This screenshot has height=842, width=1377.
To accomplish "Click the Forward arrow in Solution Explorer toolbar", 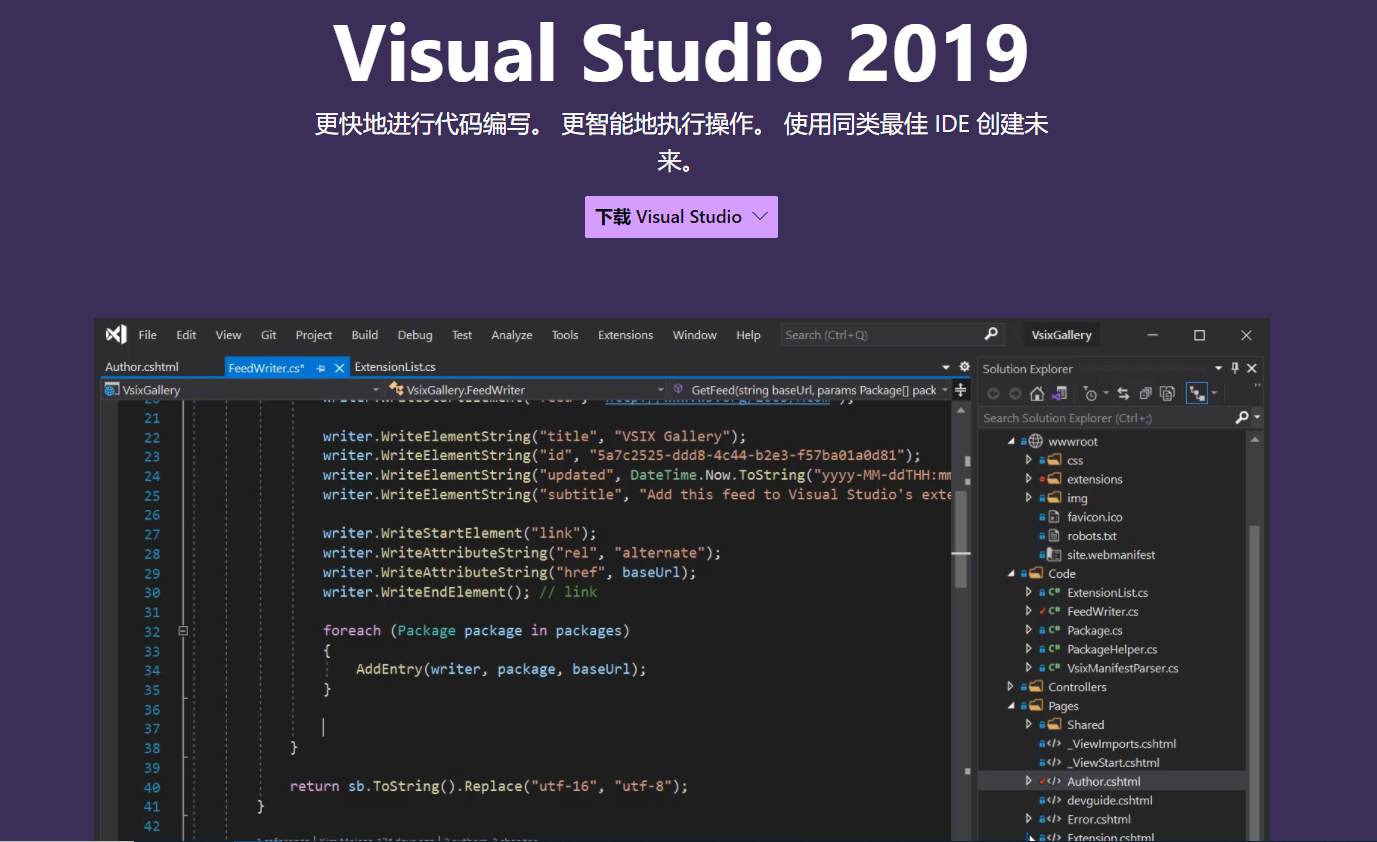I will coord(1015,394).
